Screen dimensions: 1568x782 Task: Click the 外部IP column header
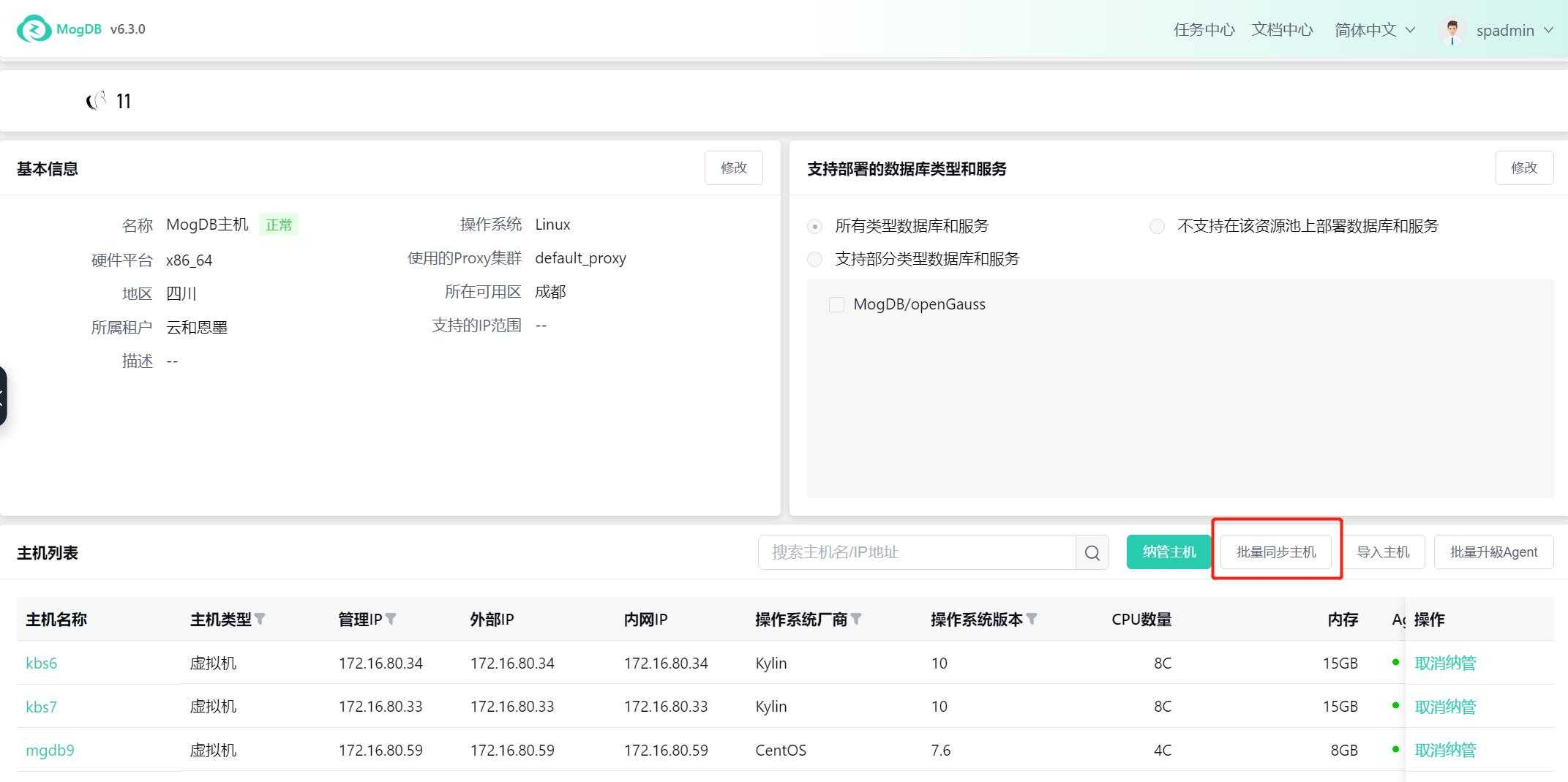(492, 620)
